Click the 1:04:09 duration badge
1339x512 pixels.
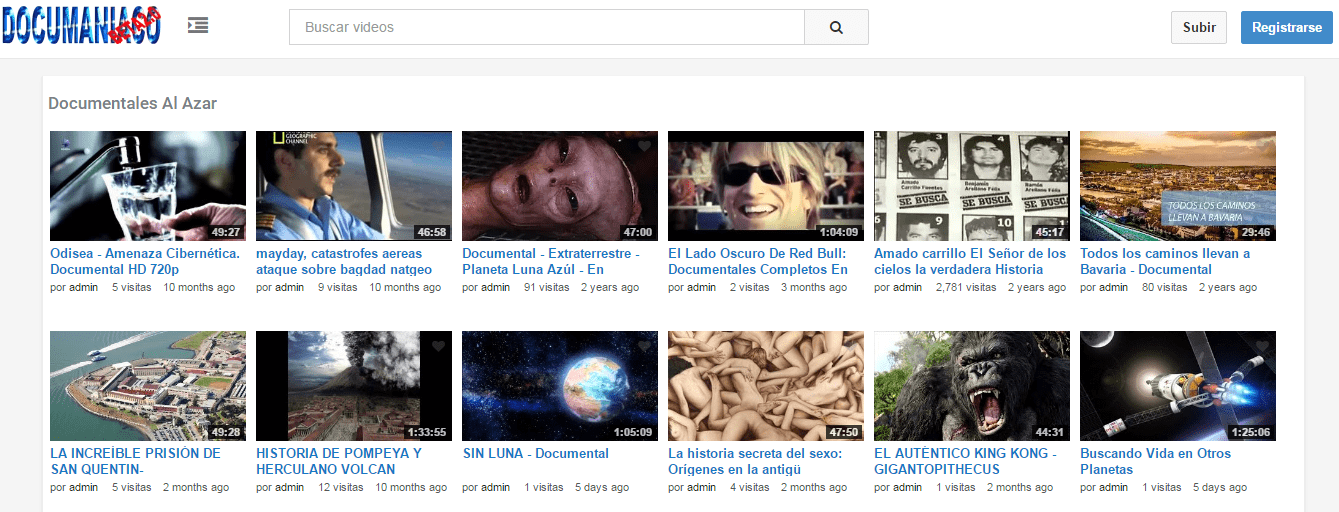click(x=839, y=232)
